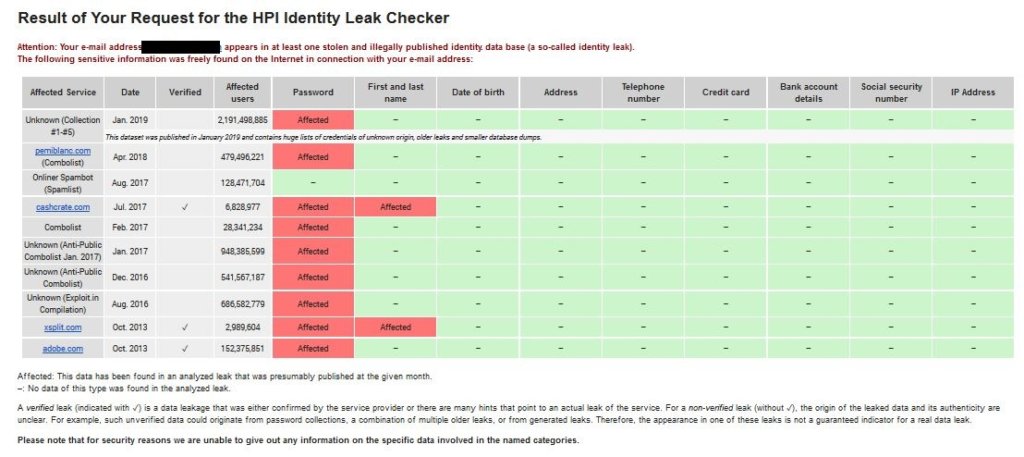Click the Collection #1-#5 dataset description note
The width and height of the screenshot is (1024, 457).
click(323, 136)
